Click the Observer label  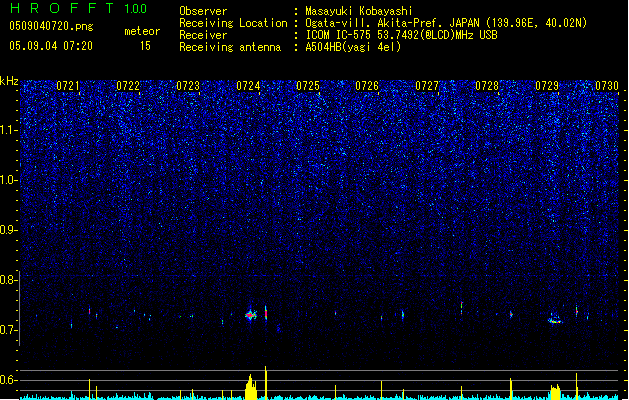coord(203,11)
